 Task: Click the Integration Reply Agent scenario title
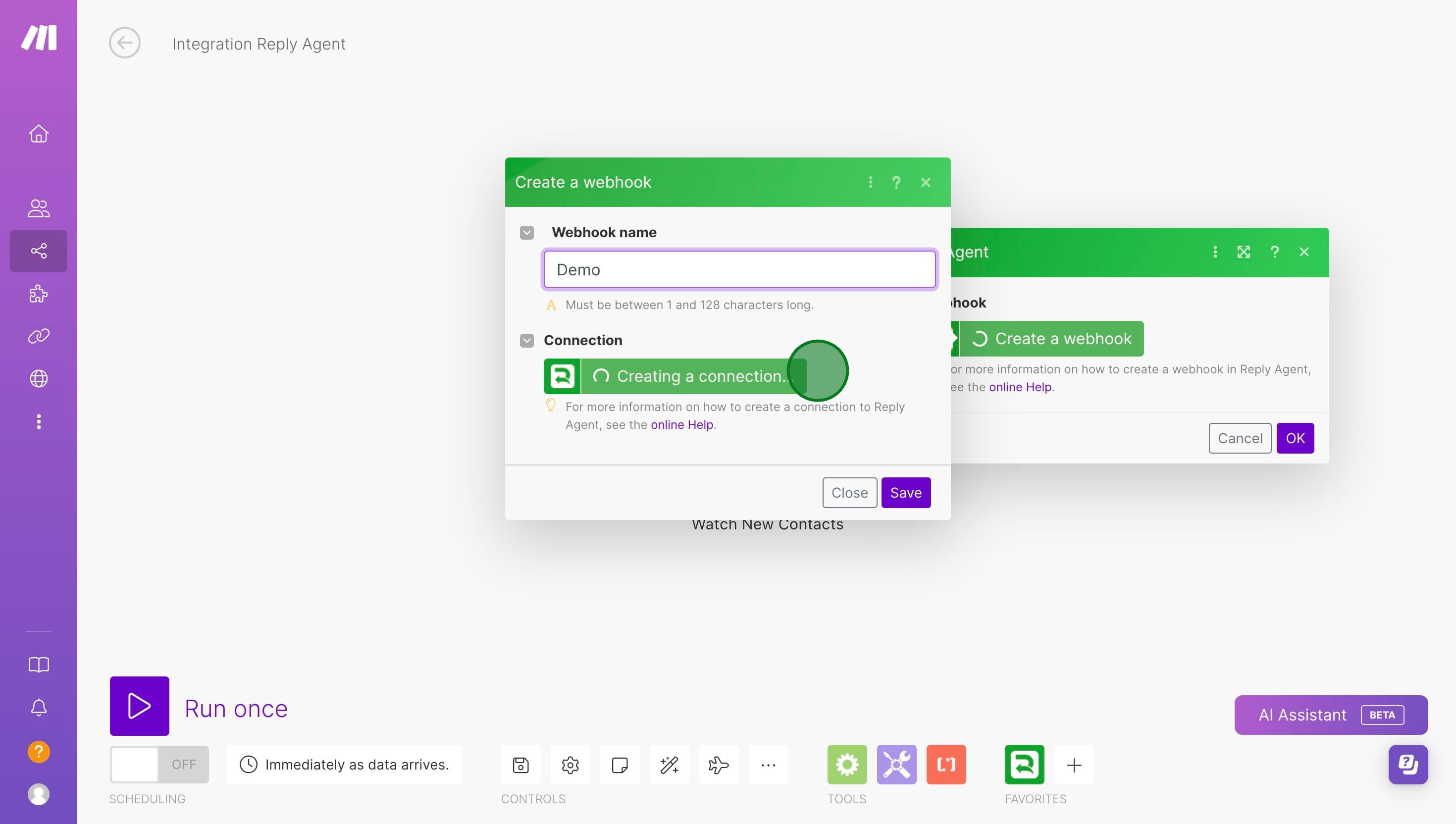(x=259, y=44)
